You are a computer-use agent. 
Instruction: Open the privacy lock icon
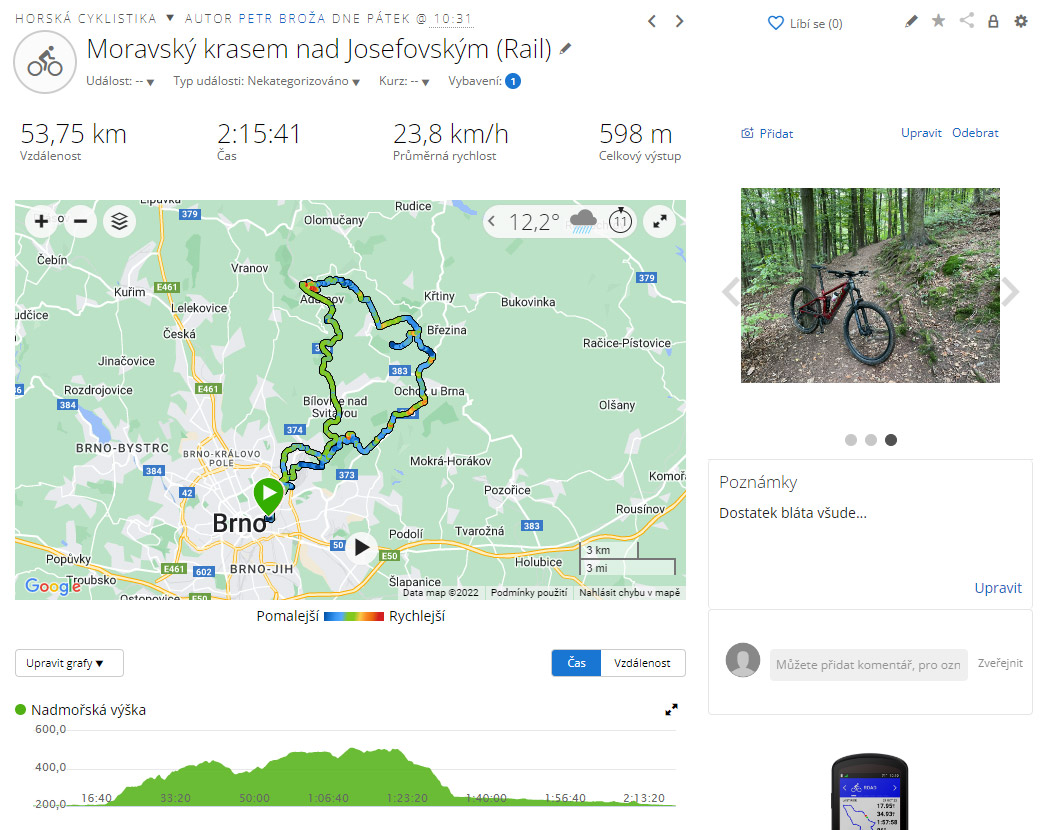point(993,22)
